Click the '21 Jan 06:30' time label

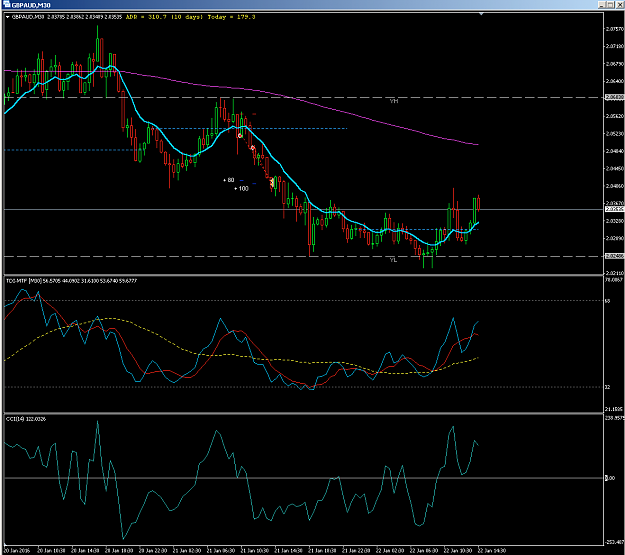coord(220,551)
